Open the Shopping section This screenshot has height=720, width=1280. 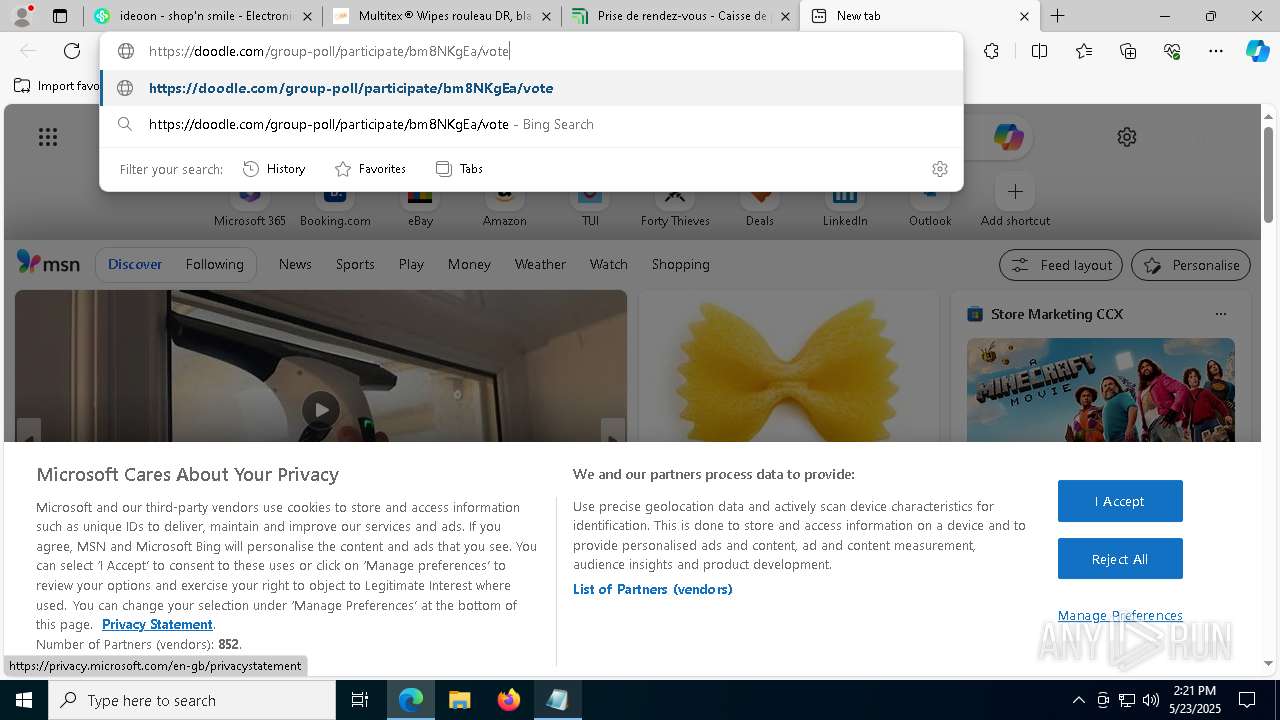[680, 264]
